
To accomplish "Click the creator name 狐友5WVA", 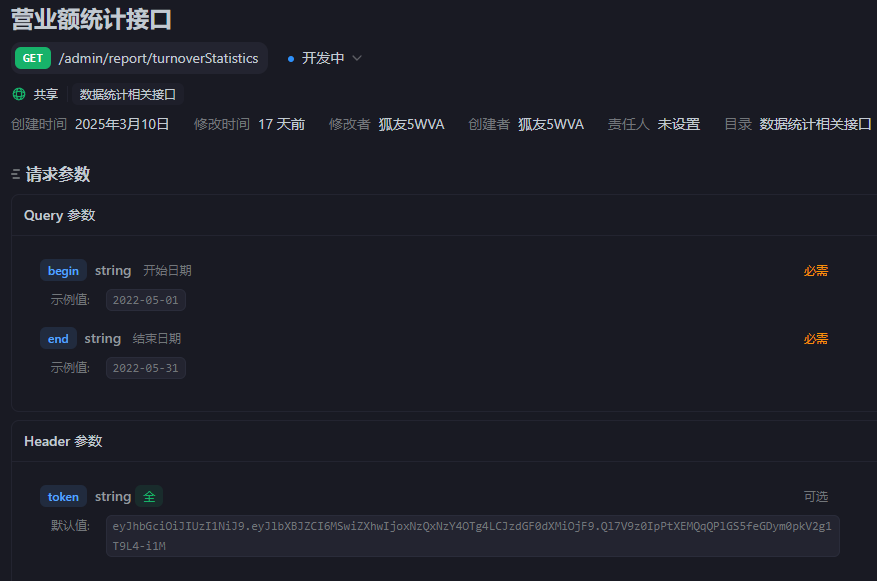I will pyautogui.click(x=550, y=124).
